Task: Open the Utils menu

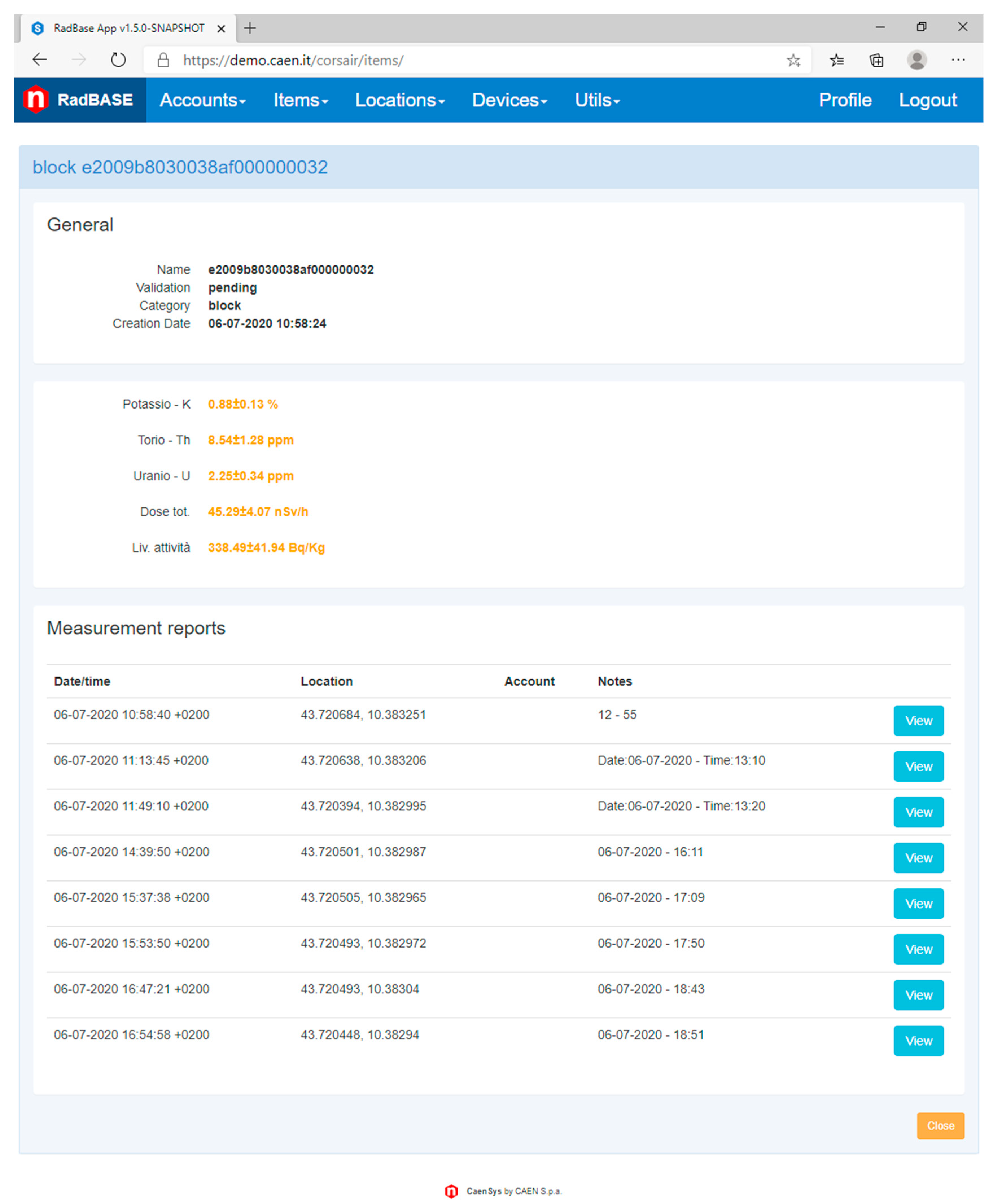Action: (596, 100)
